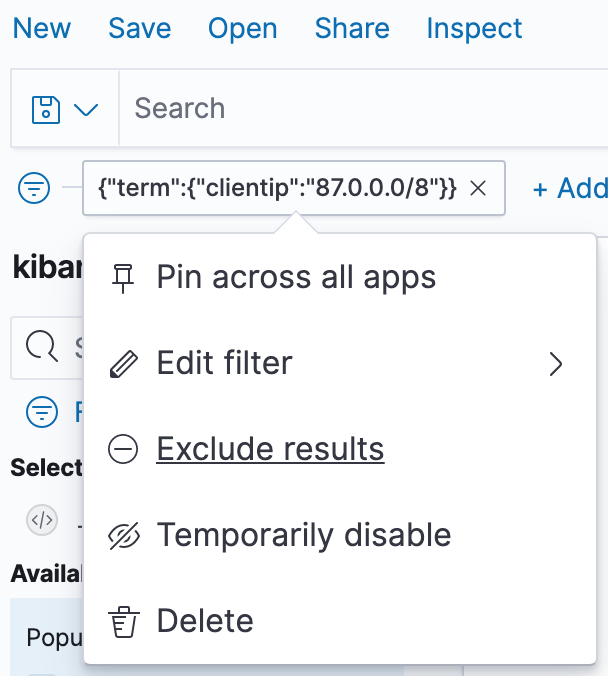Choose Delete from the filter menu
Screen dimensions: 608x676
[205, 622]
